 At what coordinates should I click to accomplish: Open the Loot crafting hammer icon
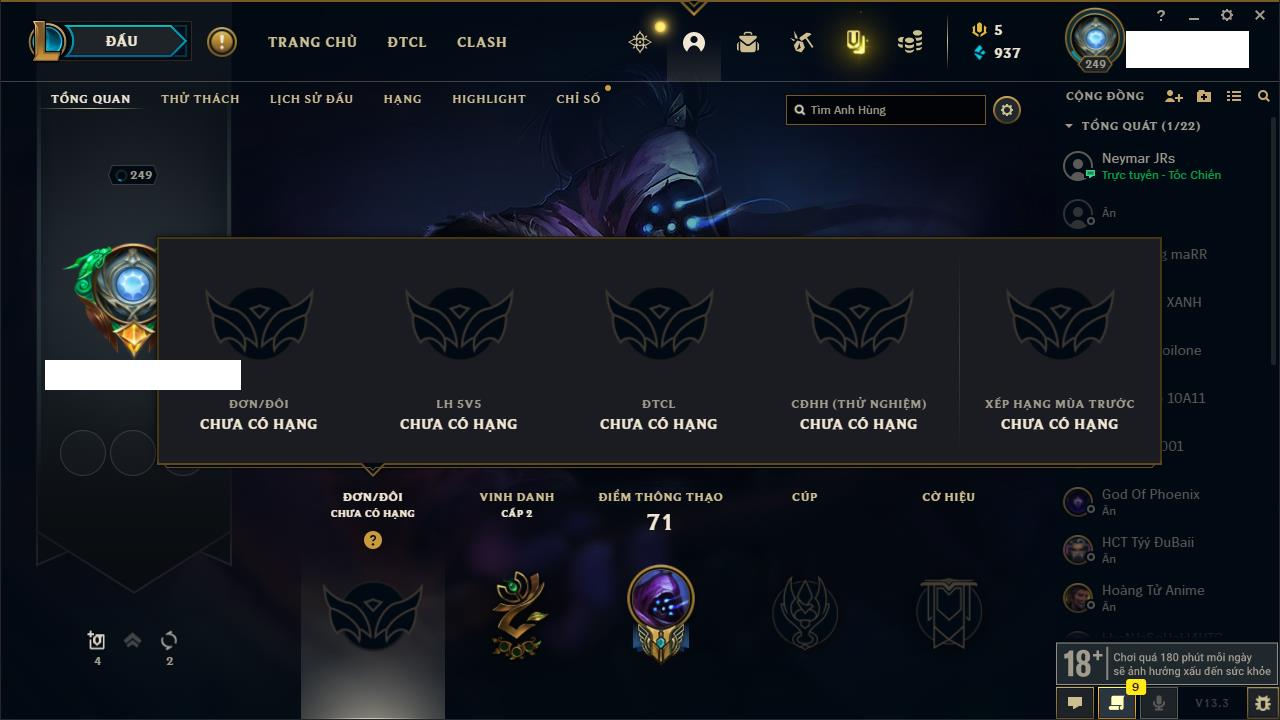(x=802, y=42)
